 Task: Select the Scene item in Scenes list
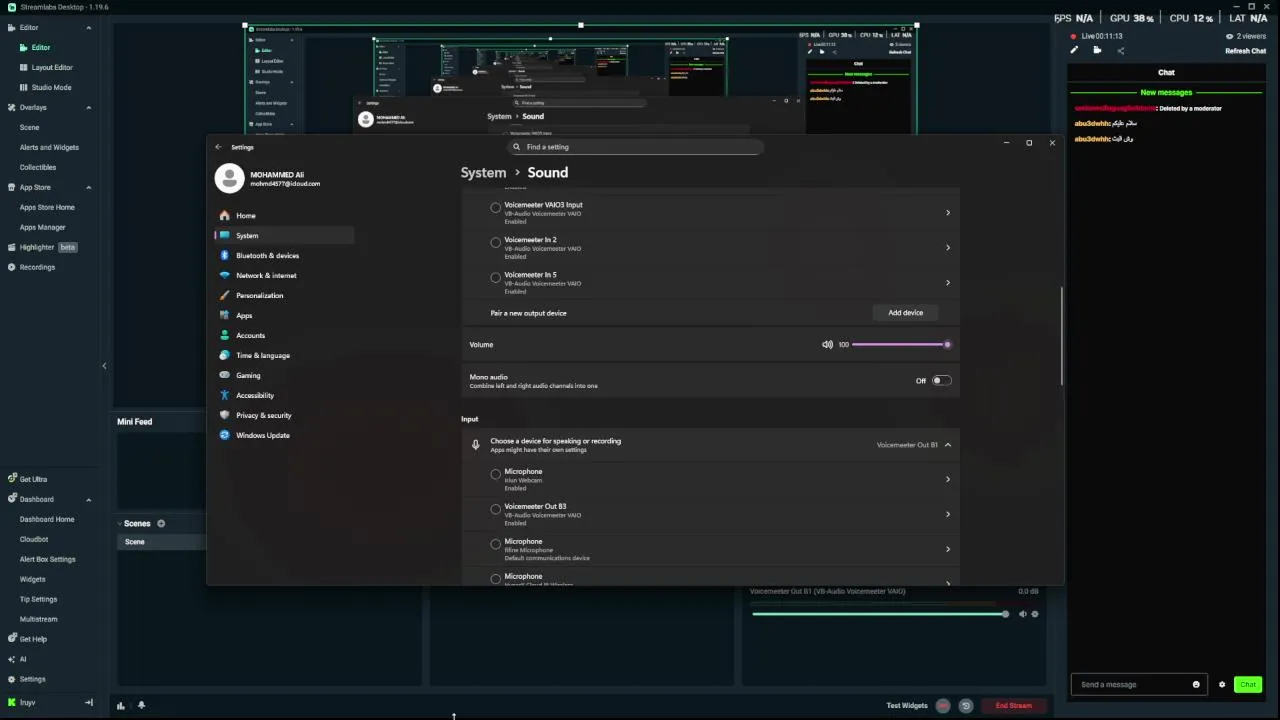pos(160,542)
